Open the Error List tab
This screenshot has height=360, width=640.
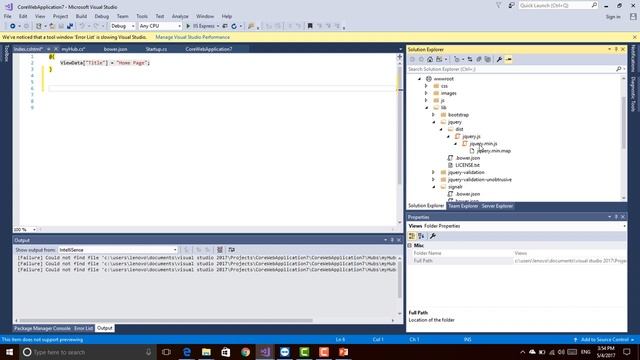pyautogui.click(x=83, y=328)
